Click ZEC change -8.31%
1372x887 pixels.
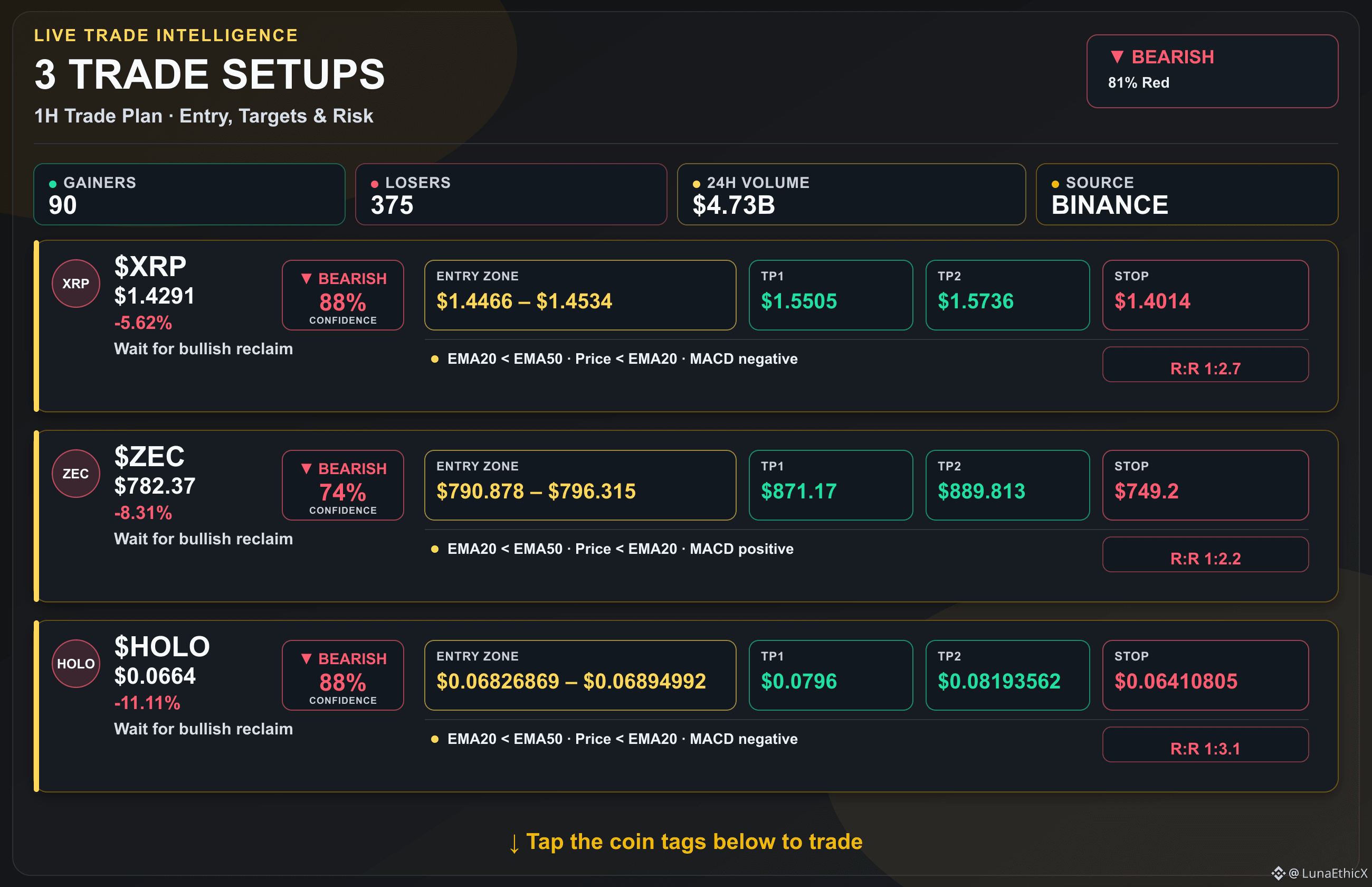pyautogui.click(x=142, y=513)
